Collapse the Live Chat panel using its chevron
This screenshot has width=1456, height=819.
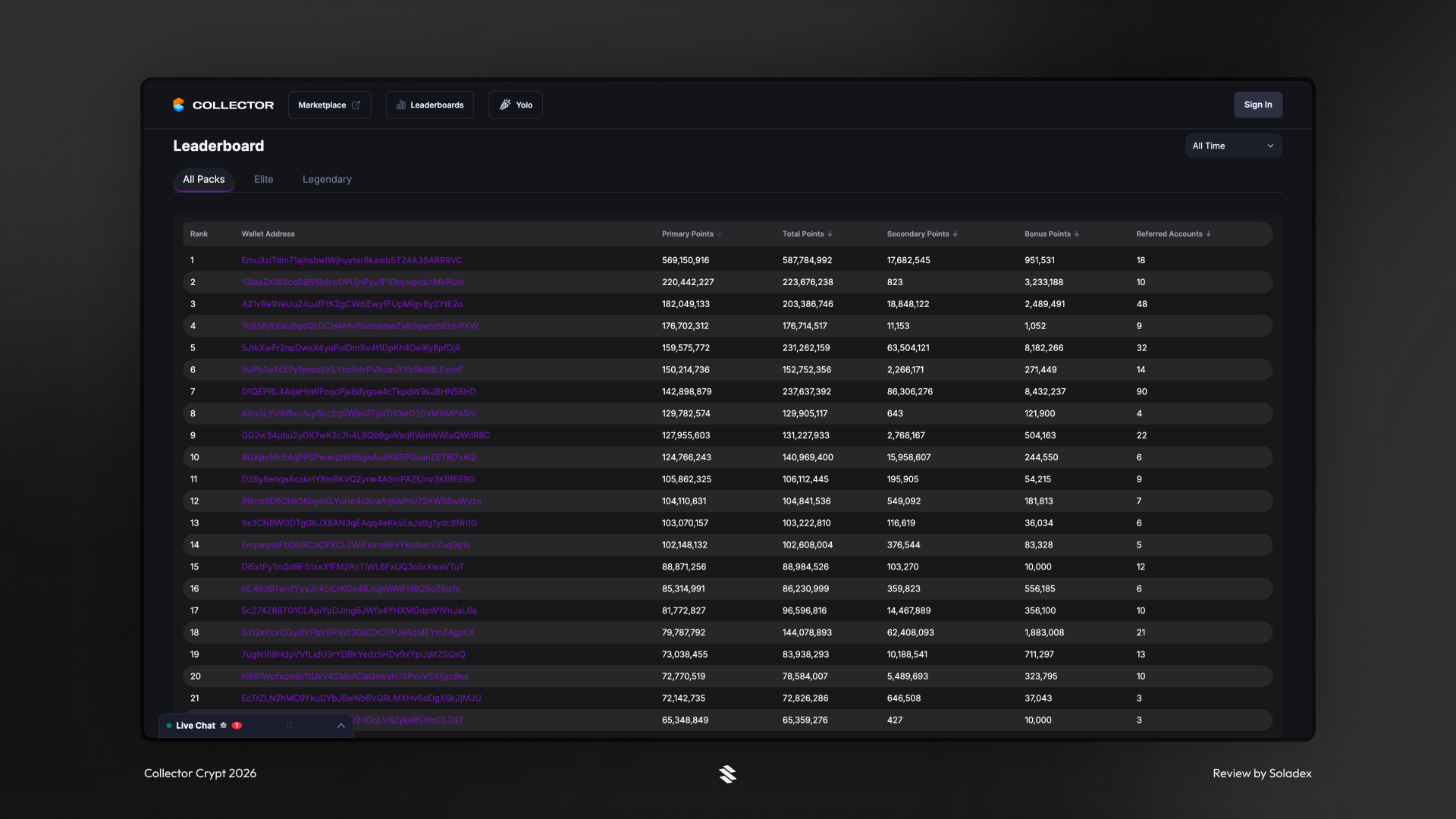point(340,726)
